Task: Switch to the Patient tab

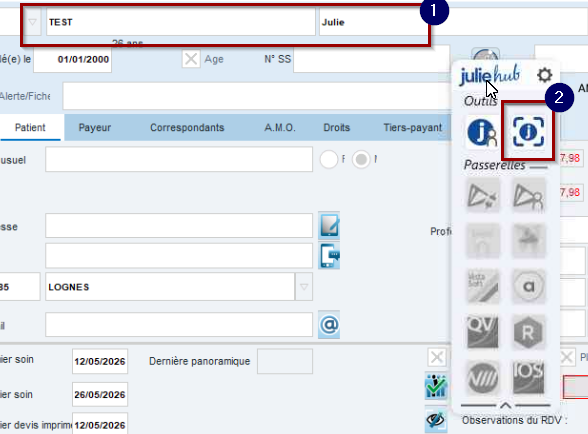Action: 30,128
